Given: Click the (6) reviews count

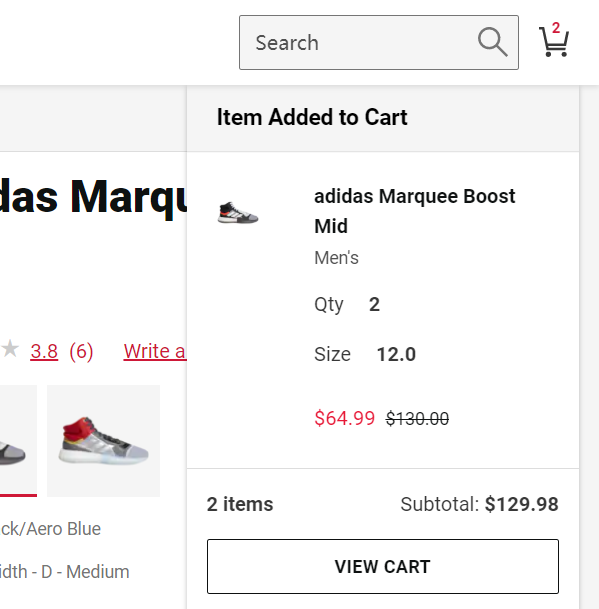Looking at the screenshot, I should tap(81, 351).
